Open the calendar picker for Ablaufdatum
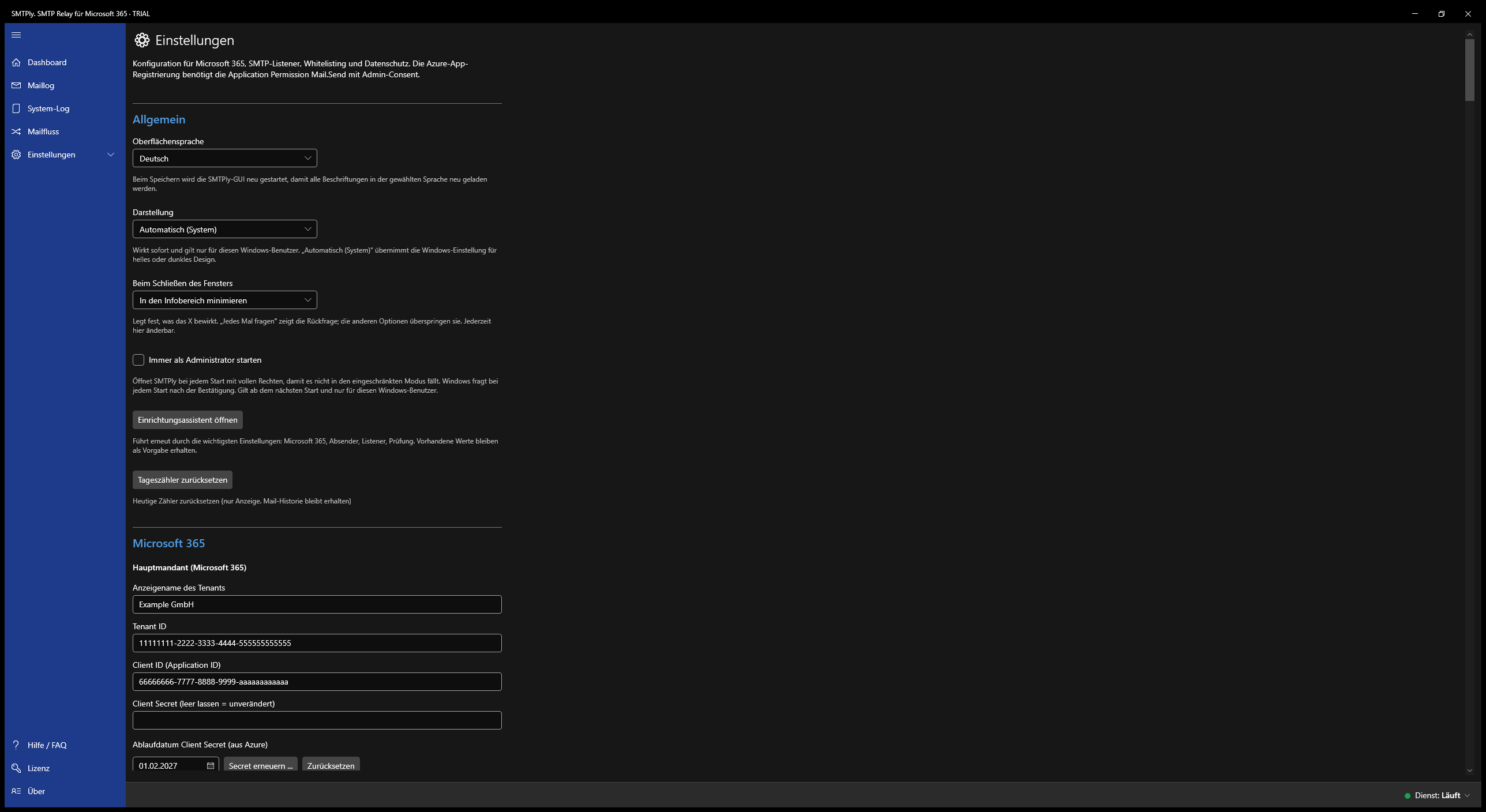This screenshot has height=812, width=1486. pyautogui.click(x=211, y=765)
